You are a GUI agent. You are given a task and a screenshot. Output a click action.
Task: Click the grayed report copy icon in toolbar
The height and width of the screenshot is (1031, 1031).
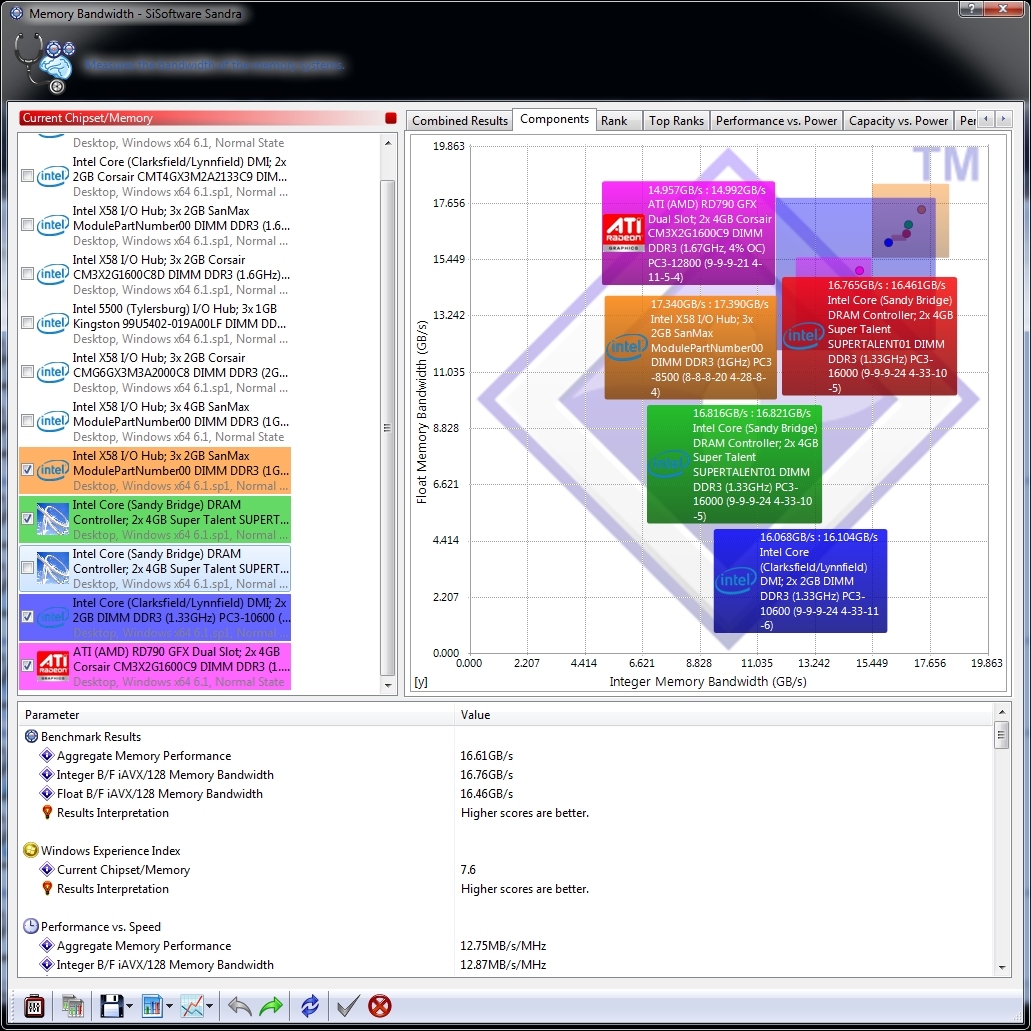(x=72, y=1006)
